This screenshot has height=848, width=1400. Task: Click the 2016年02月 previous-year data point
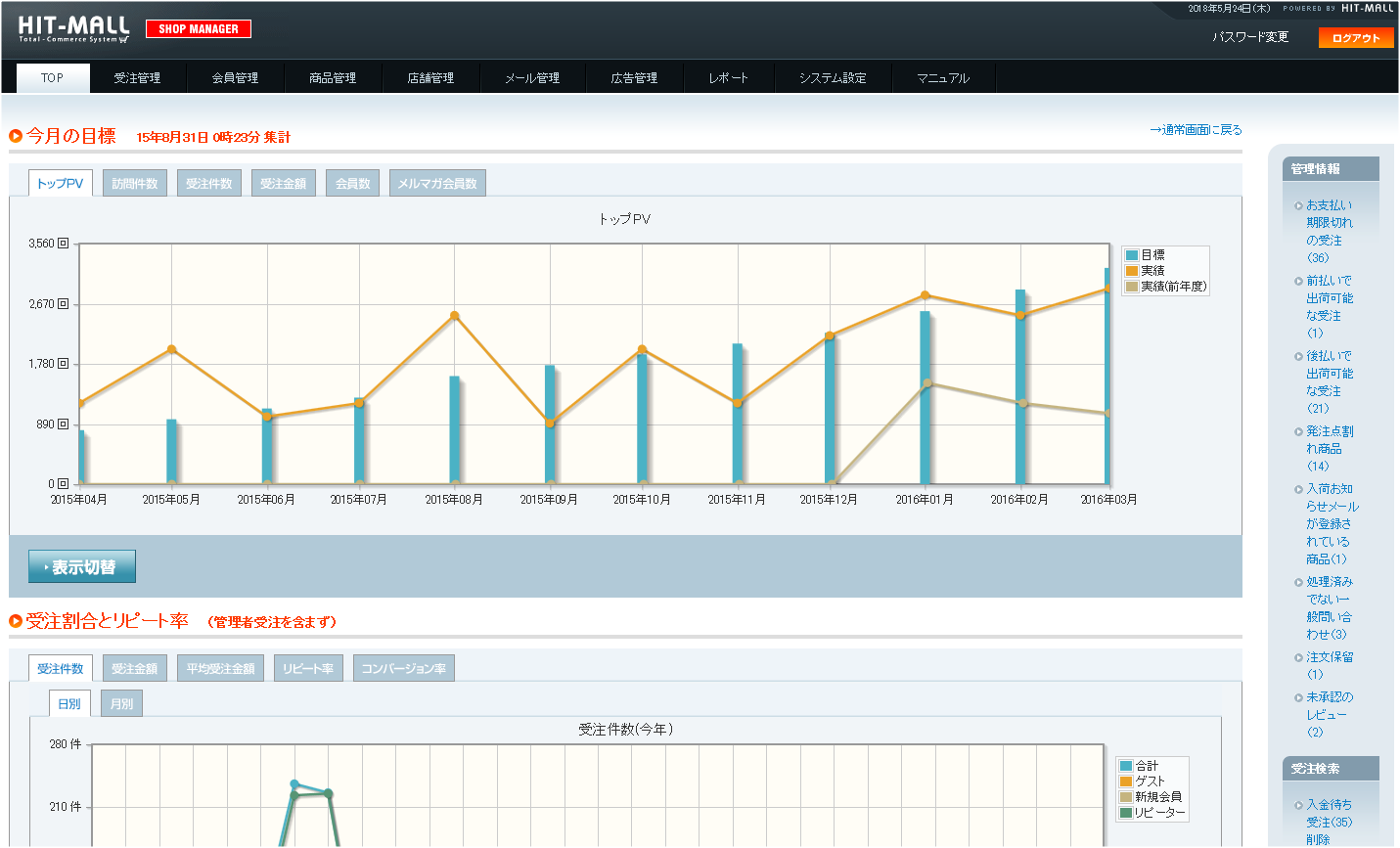click(1023, 403)
